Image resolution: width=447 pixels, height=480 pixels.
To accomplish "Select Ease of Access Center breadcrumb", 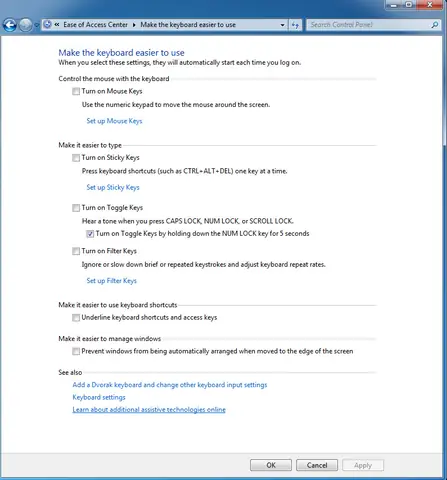I will pyautogui.click(x=95, y=25).
